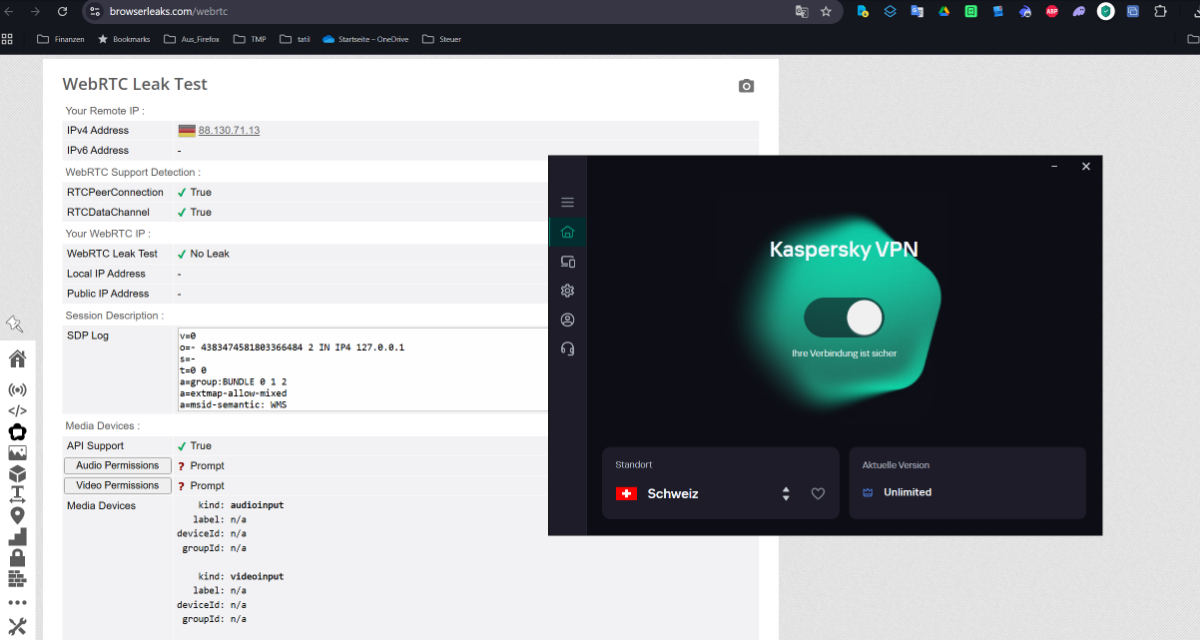This screenshot has height=640, width=1200.
Task: Open the Chrome extensions puzzle icon
Action: click(1160, 12)
